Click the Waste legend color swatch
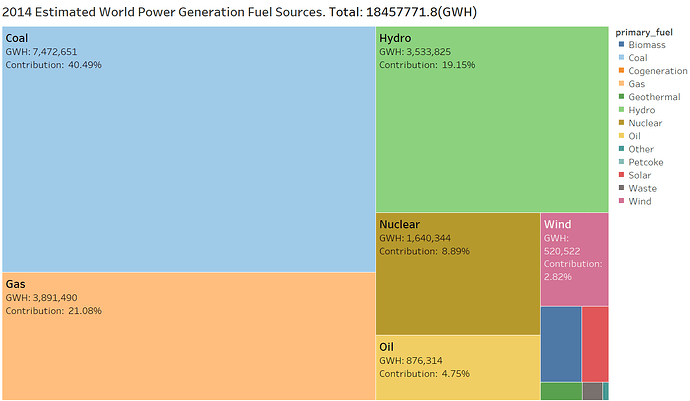This screenshot has height=401, width=690. click(621, 188)
